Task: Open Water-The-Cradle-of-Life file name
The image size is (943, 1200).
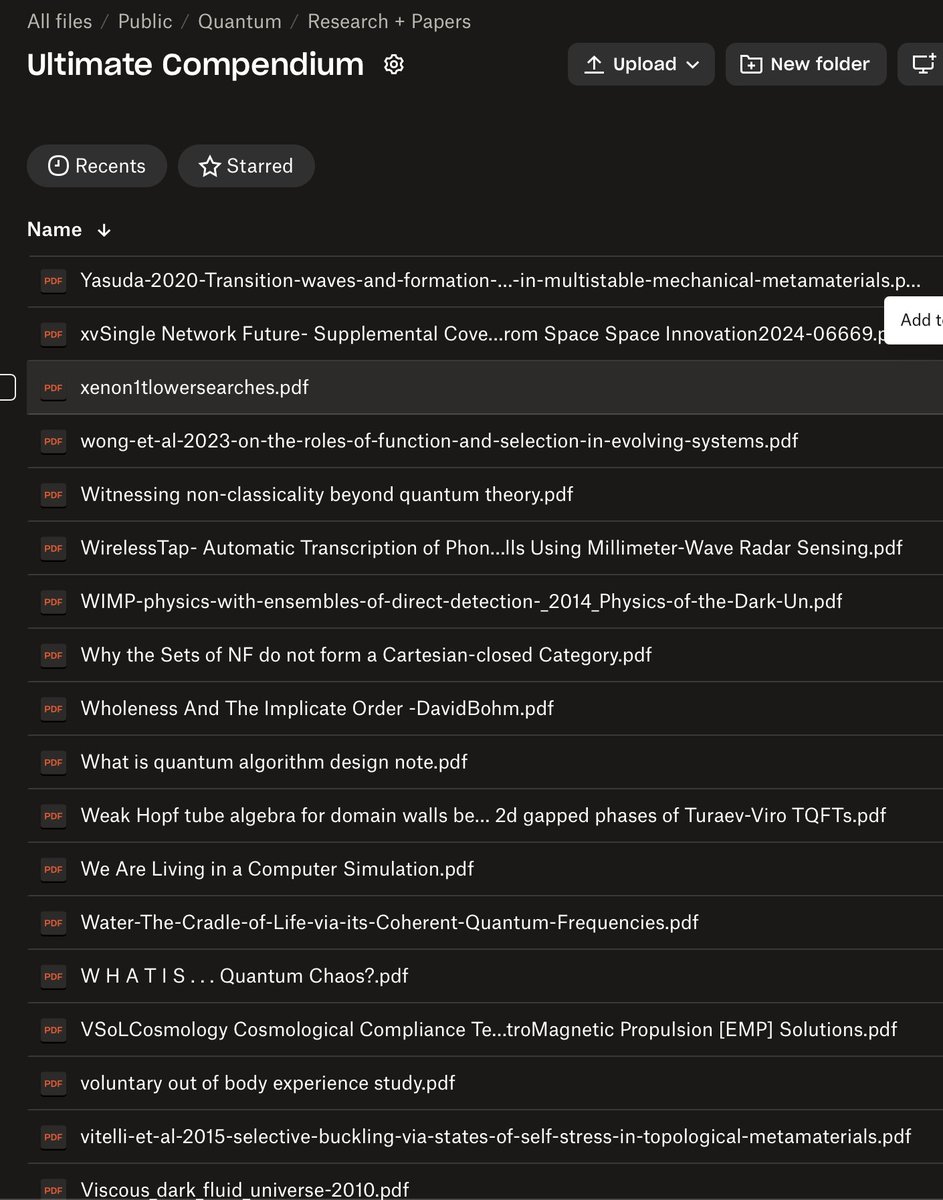Action: 389,922
